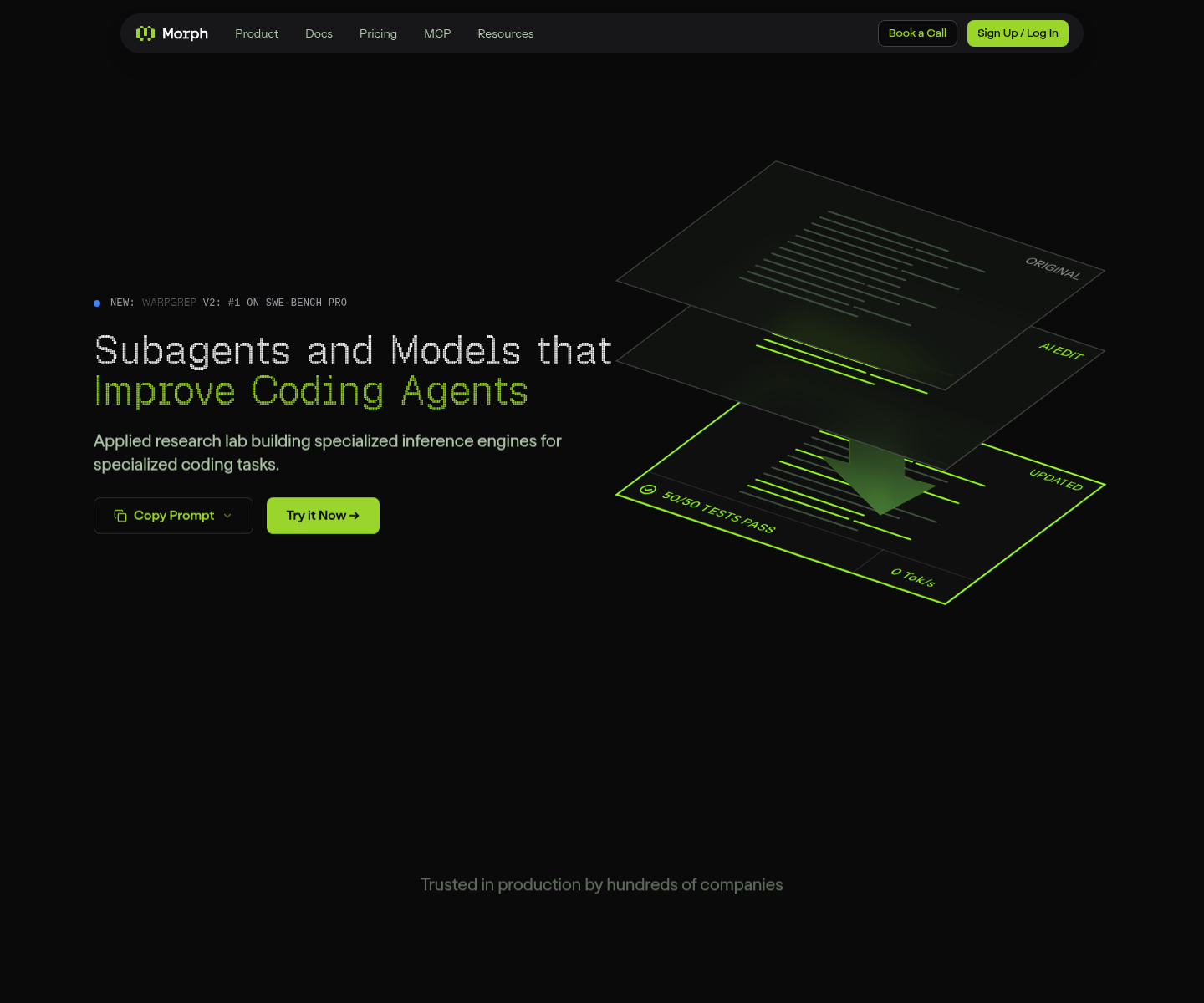This screenshot has height=1003, width=1204.
Task: Open the Pricing page
Action: point(378,33)
